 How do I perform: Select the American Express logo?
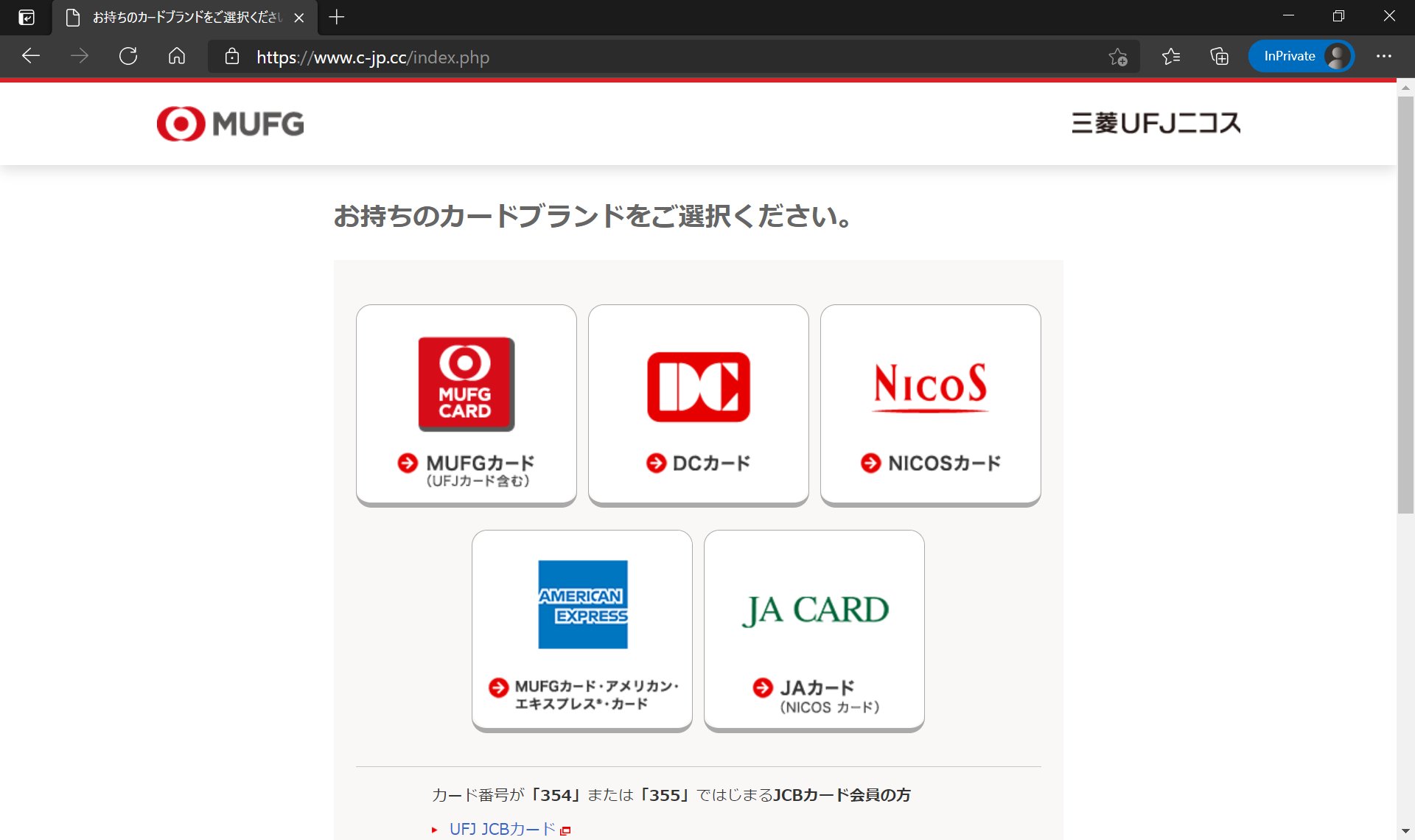coord(583,604)
